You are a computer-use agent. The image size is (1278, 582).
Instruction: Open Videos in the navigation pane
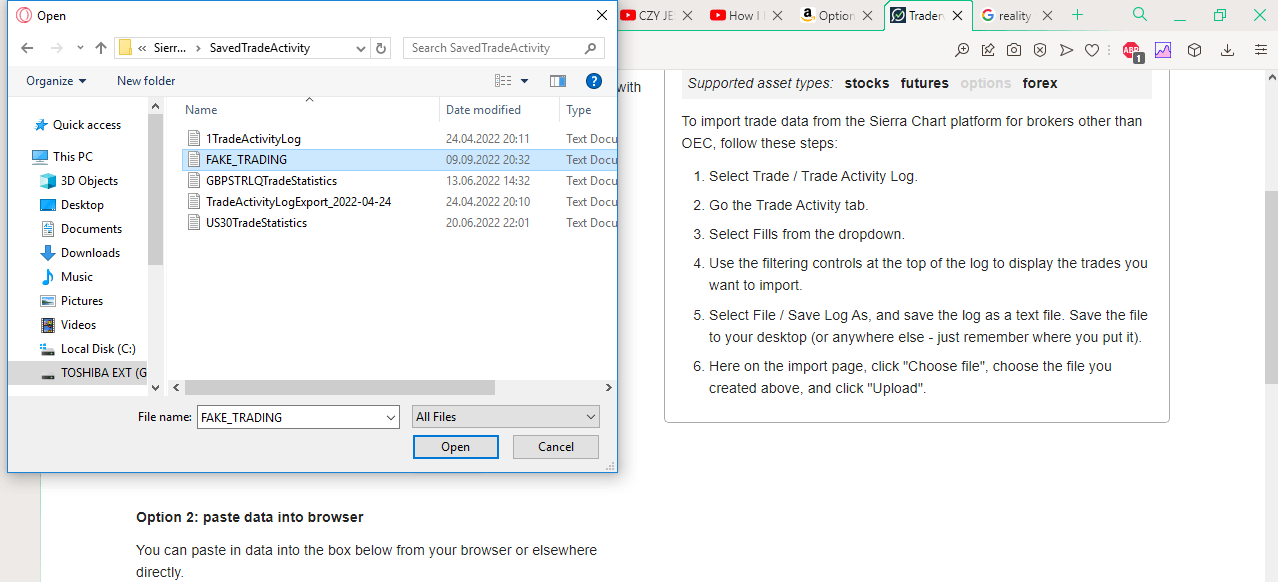click(x=79, y=325)
